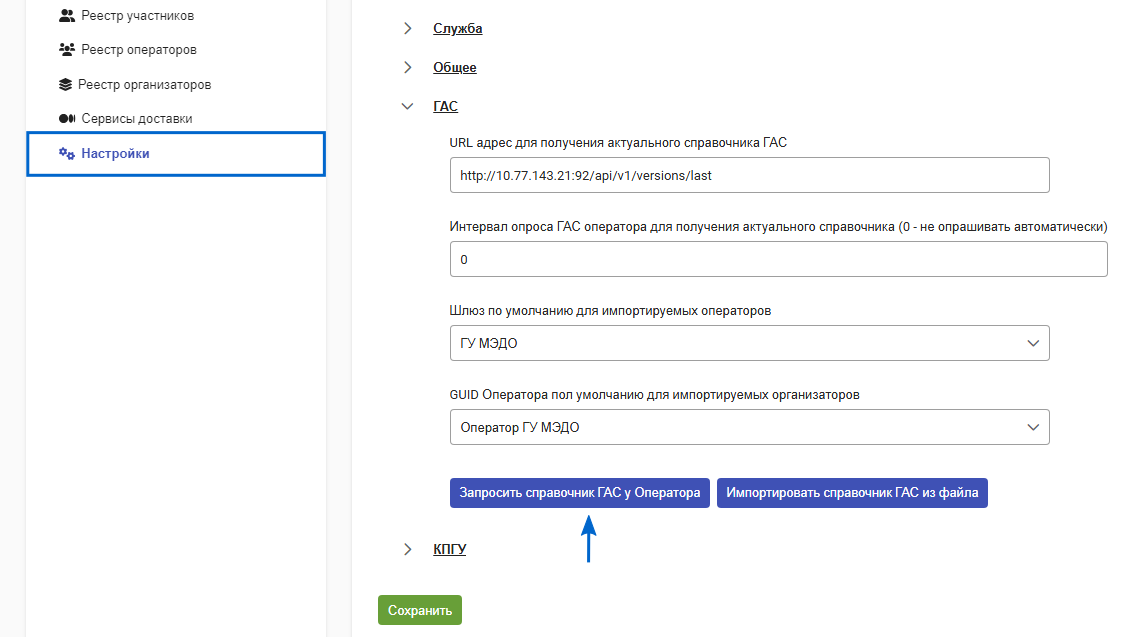Viewport: 1126px width, 637px height.
Task: Click the Реестр участников people icon
Action: pos(67,15)
